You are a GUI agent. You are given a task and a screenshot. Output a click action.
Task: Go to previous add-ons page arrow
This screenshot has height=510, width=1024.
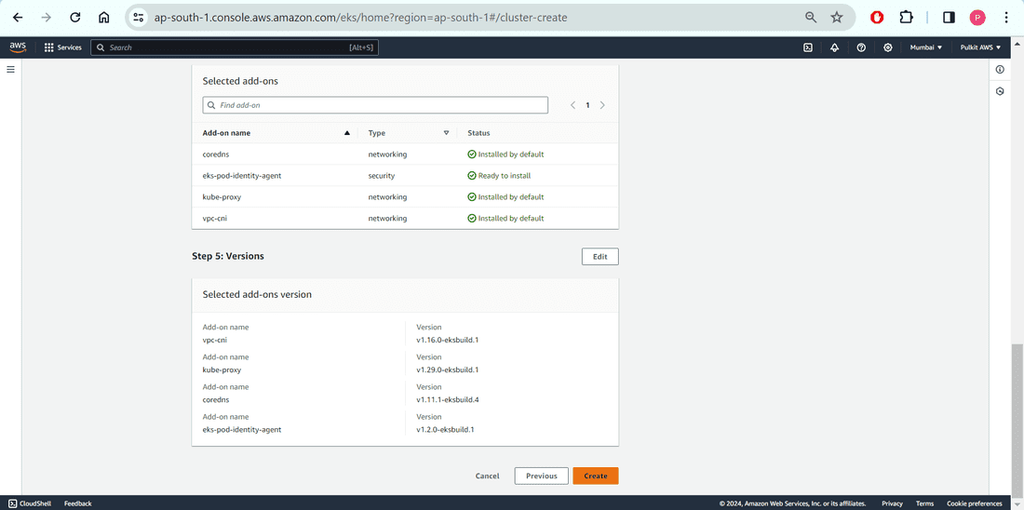coord(573,105)
